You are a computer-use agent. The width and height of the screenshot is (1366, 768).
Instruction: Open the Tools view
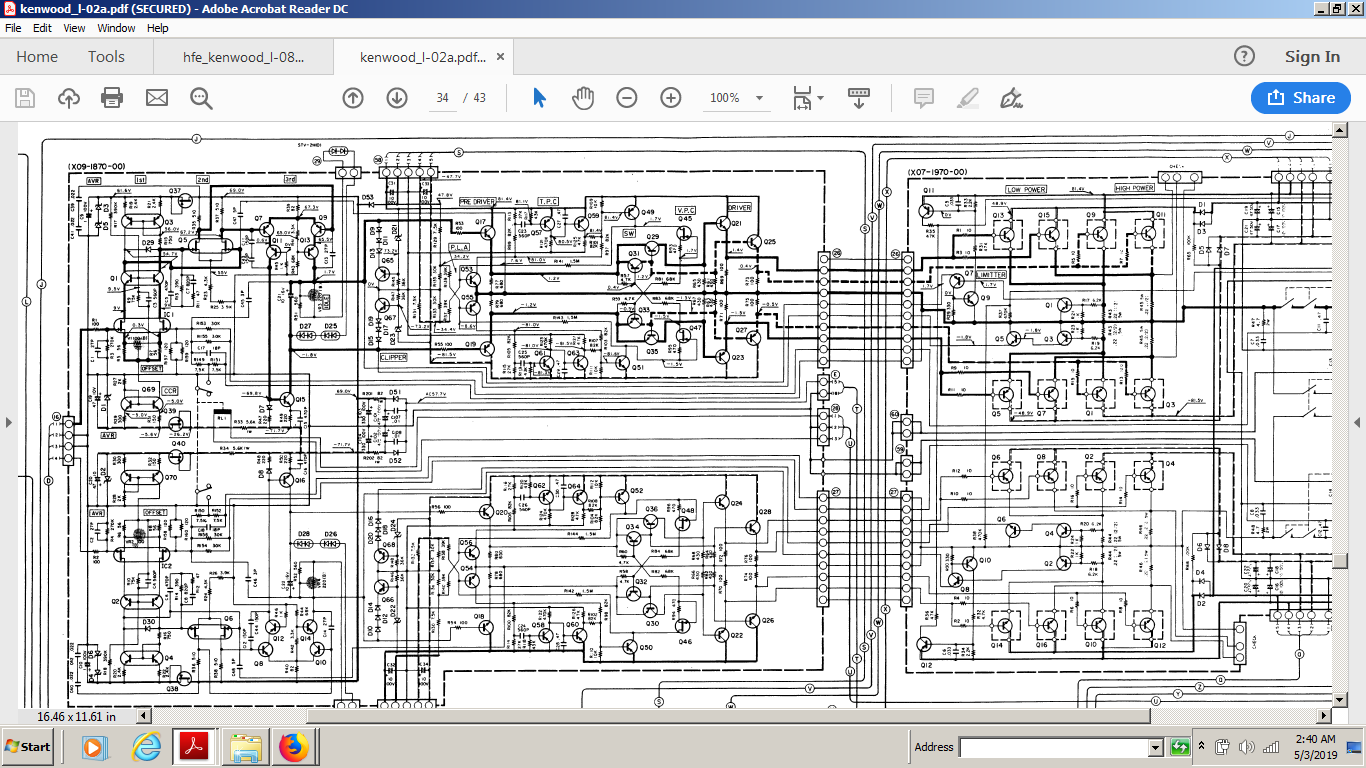point(106,57)
